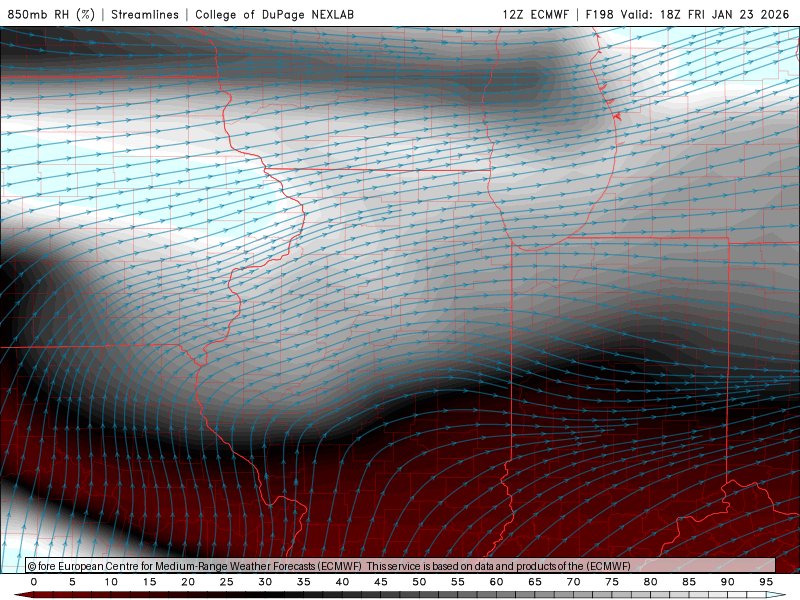The height and width of the screenshot is (600, 800).
Task: Click the "0" label on the color scale
Action: [x=34, y=582]
